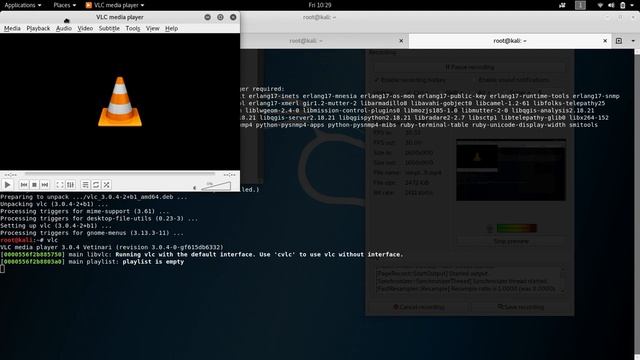Screen dimensions: 640x360
Task: Click 'VLC media player 3.0.4 Vetinari' line
Action: [112, 247]
